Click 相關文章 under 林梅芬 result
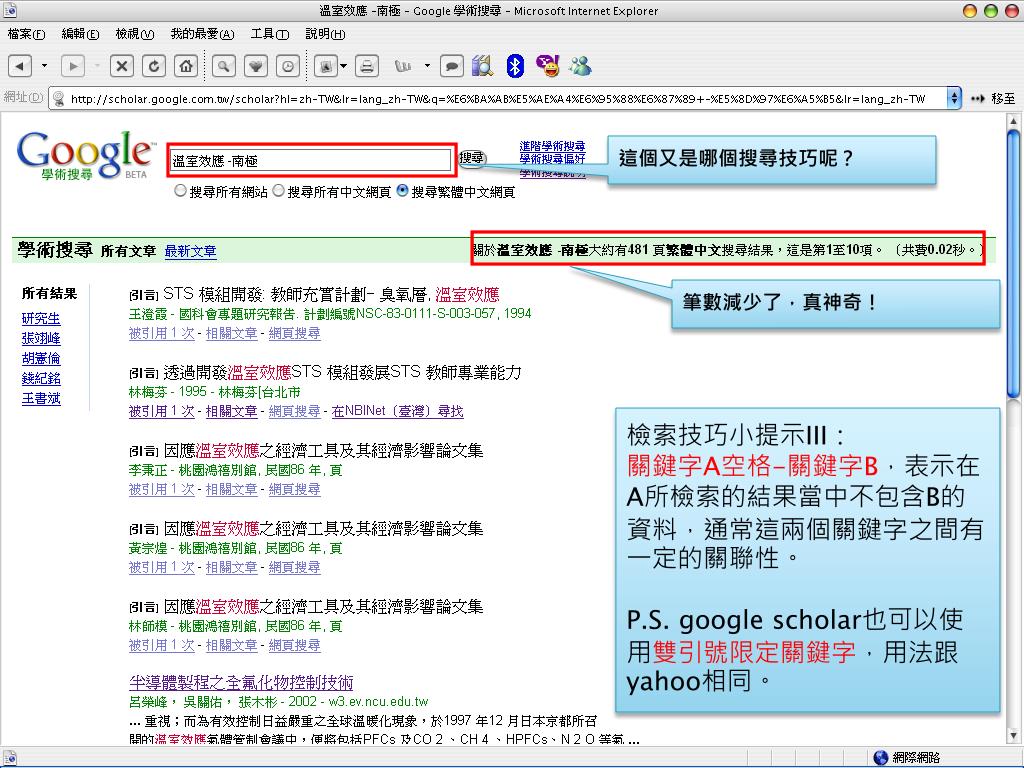This screenshot has height=768, width=1024. [231, 411]
